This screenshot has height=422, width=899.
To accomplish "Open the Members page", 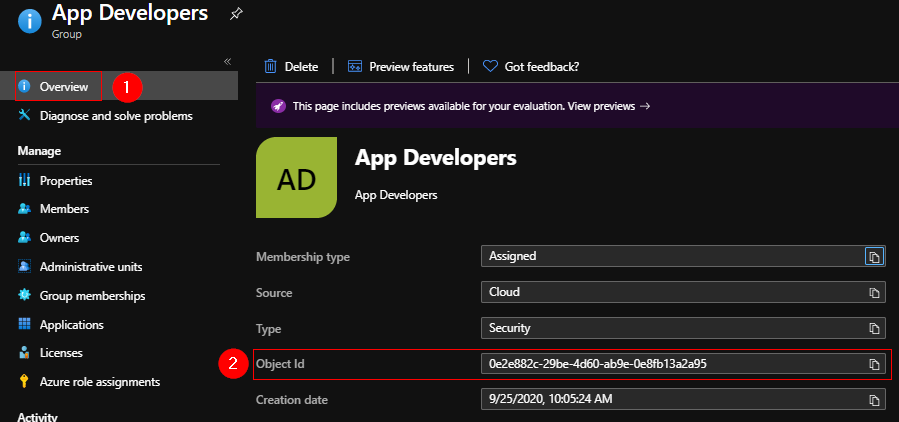I will (64, 209).
